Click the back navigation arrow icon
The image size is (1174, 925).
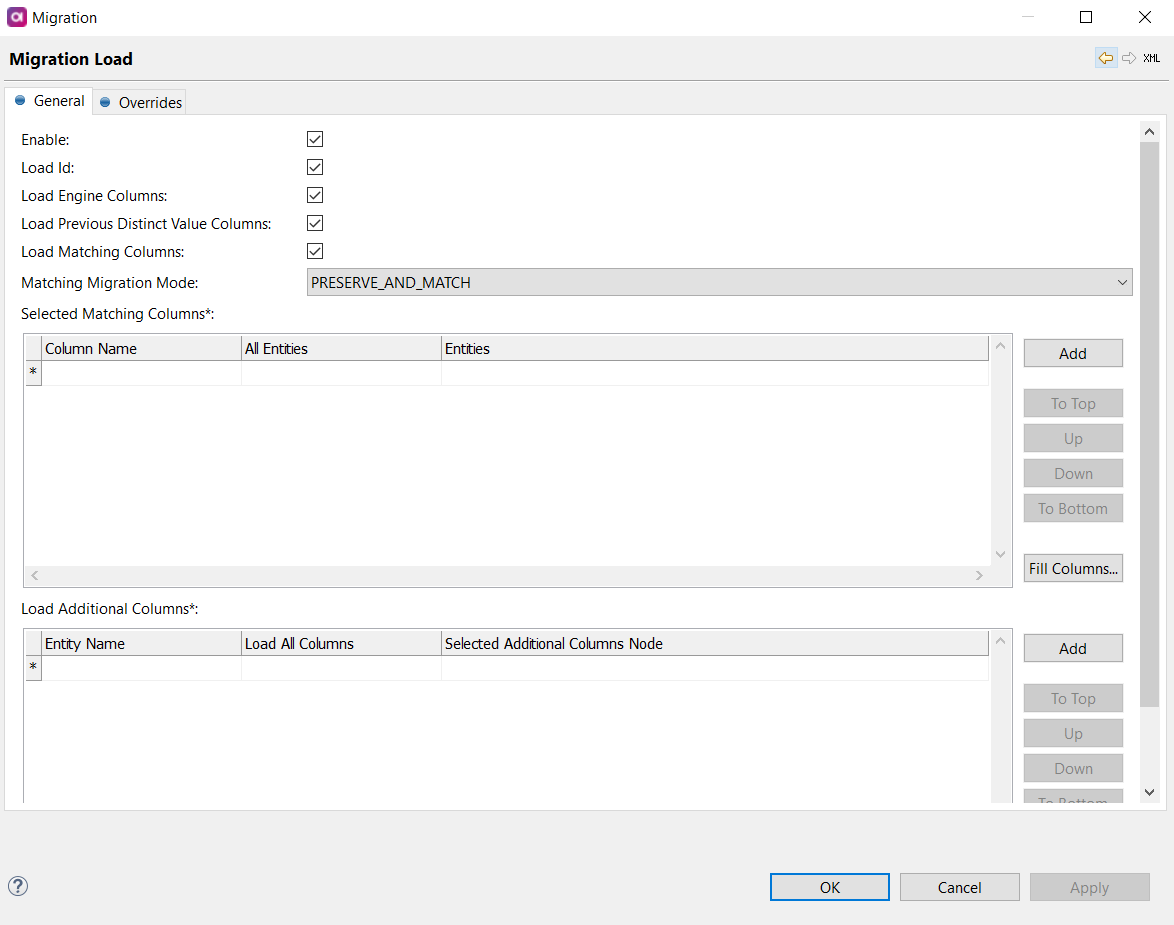click(1106, 57)
